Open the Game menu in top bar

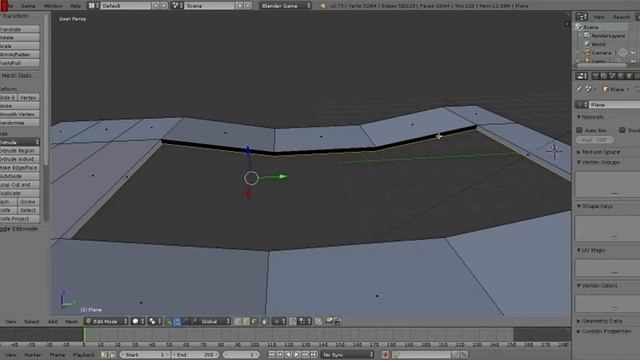pos(28,6)
